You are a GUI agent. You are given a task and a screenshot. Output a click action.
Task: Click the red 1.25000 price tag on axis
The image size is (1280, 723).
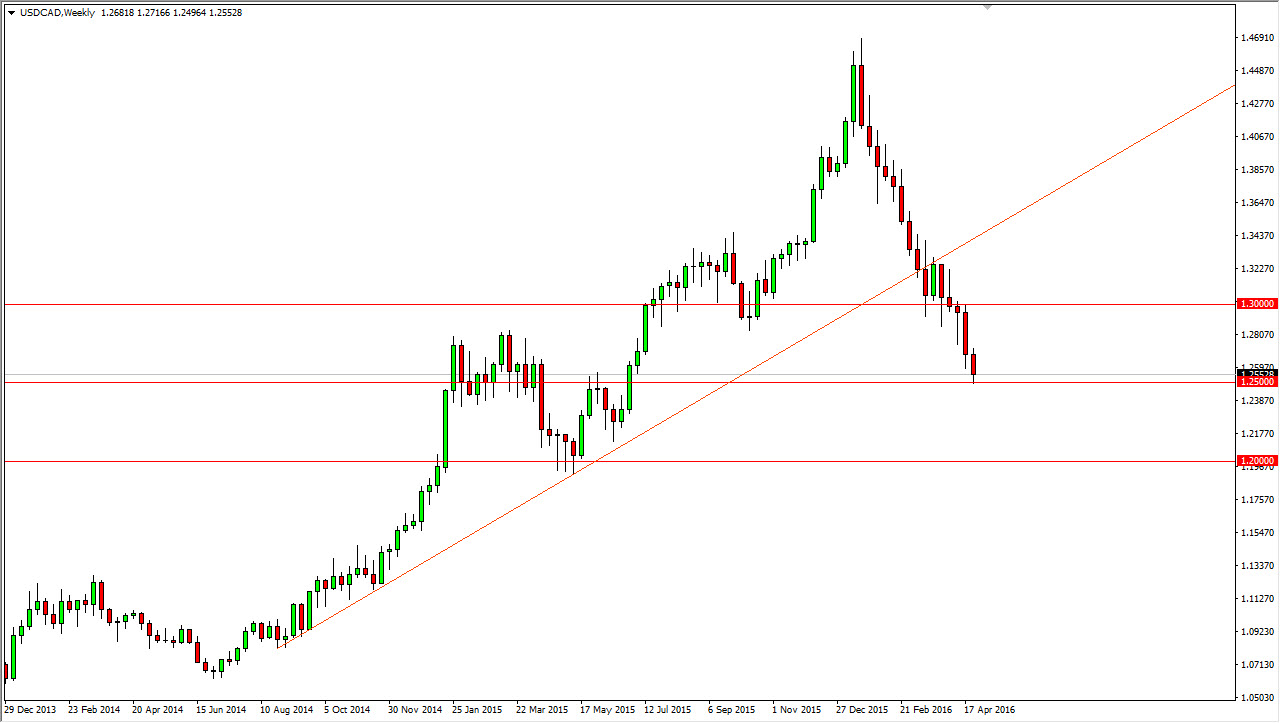1258,382
